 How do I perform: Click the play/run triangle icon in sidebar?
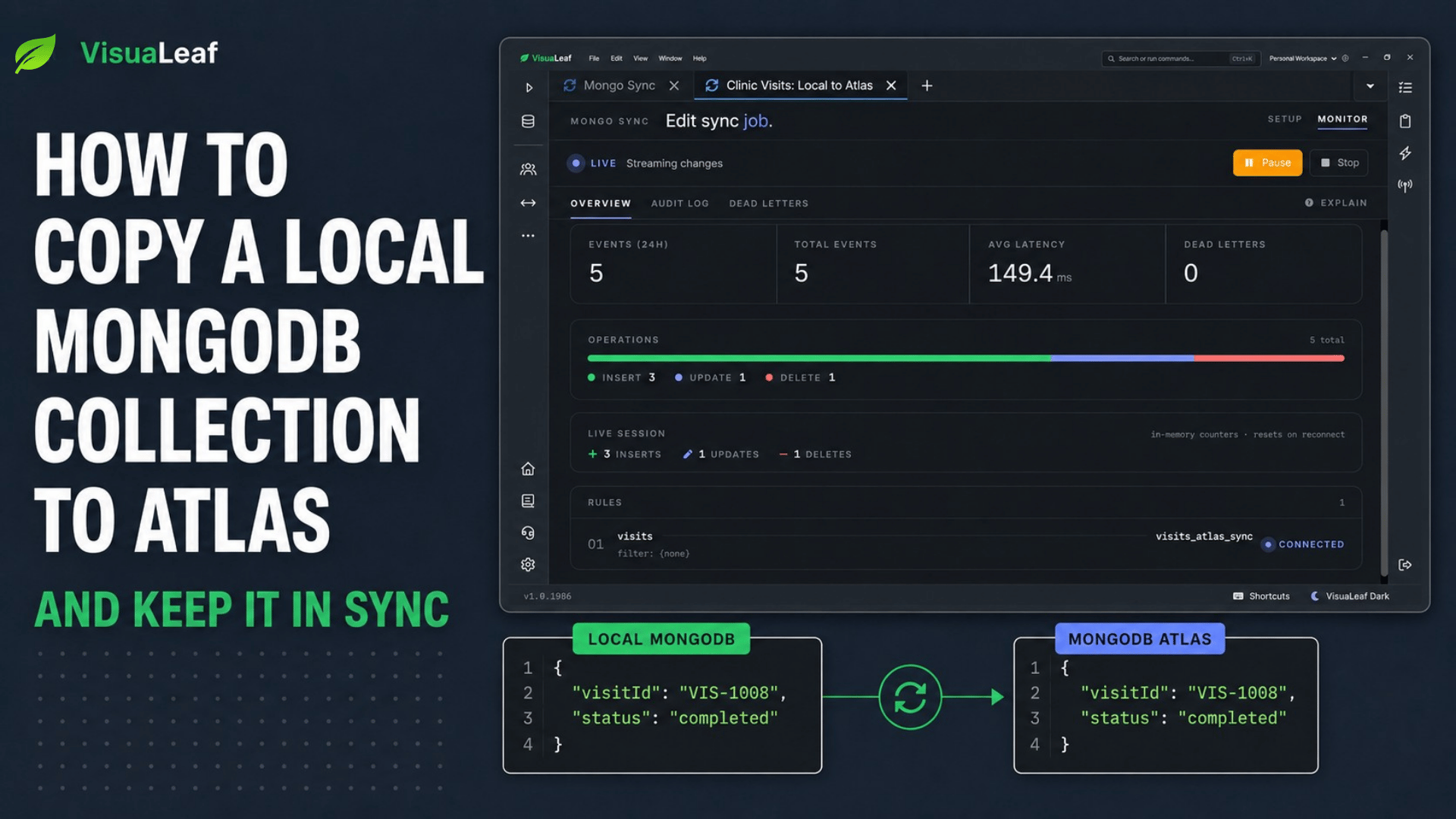pyautogui.click(x=529, y=88)
